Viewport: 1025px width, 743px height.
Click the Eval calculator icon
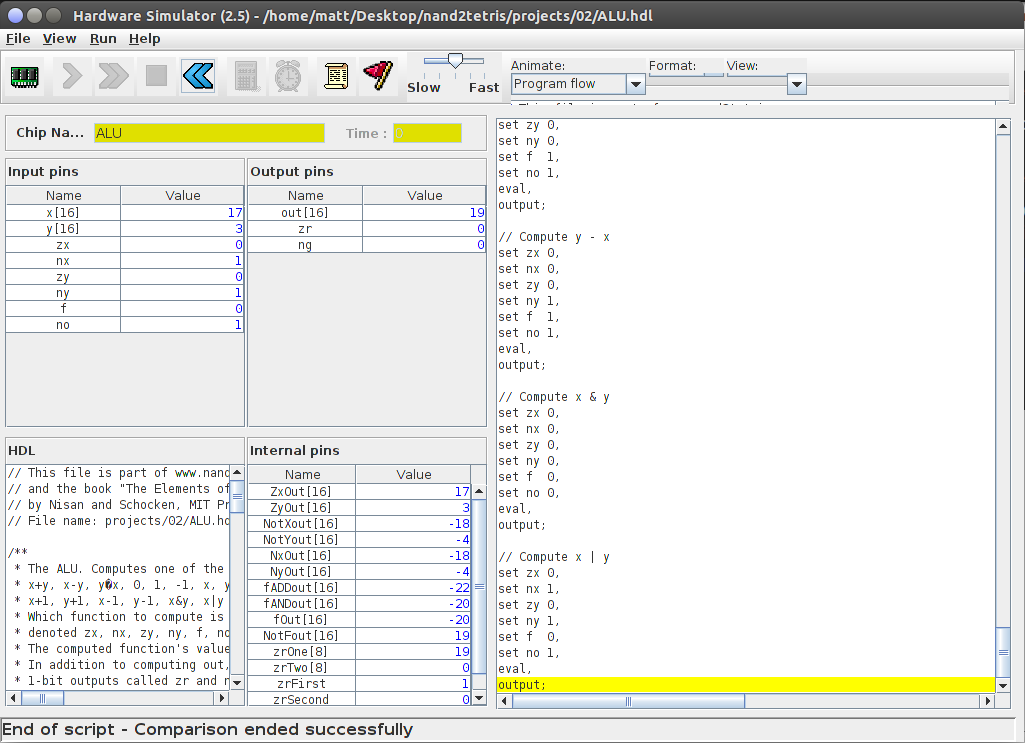[246, 75]
